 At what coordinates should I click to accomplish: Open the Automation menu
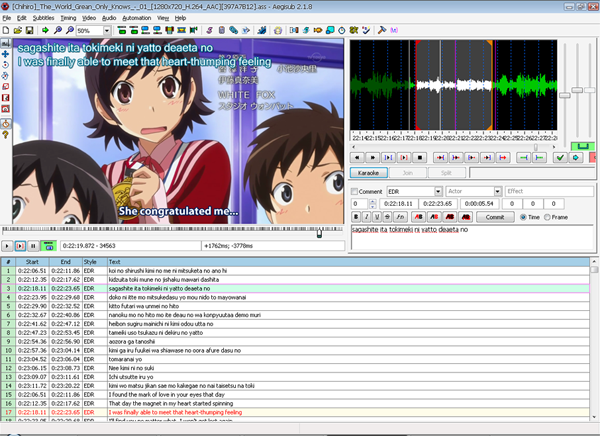pos(137,18)
